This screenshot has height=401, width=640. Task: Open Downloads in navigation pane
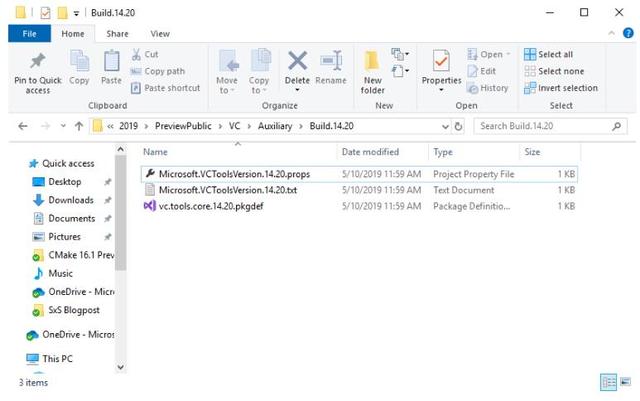coord(63,200)
